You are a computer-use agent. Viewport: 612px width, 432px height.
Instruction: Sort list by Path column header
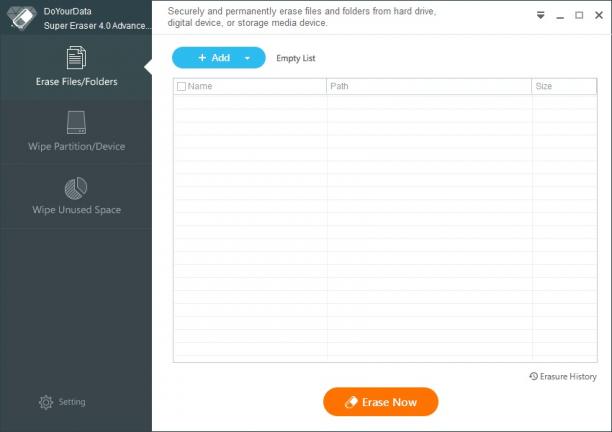pos(429,86)
